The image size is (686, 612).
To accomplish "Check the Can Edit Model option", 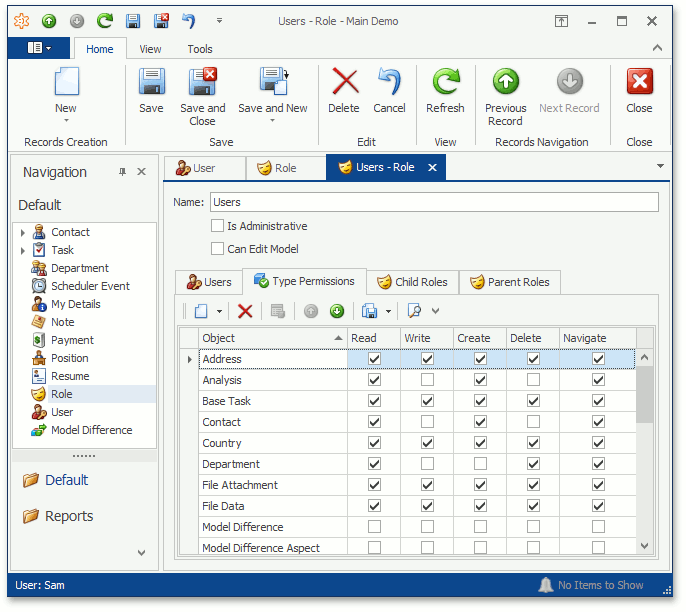I will (218, 249).
